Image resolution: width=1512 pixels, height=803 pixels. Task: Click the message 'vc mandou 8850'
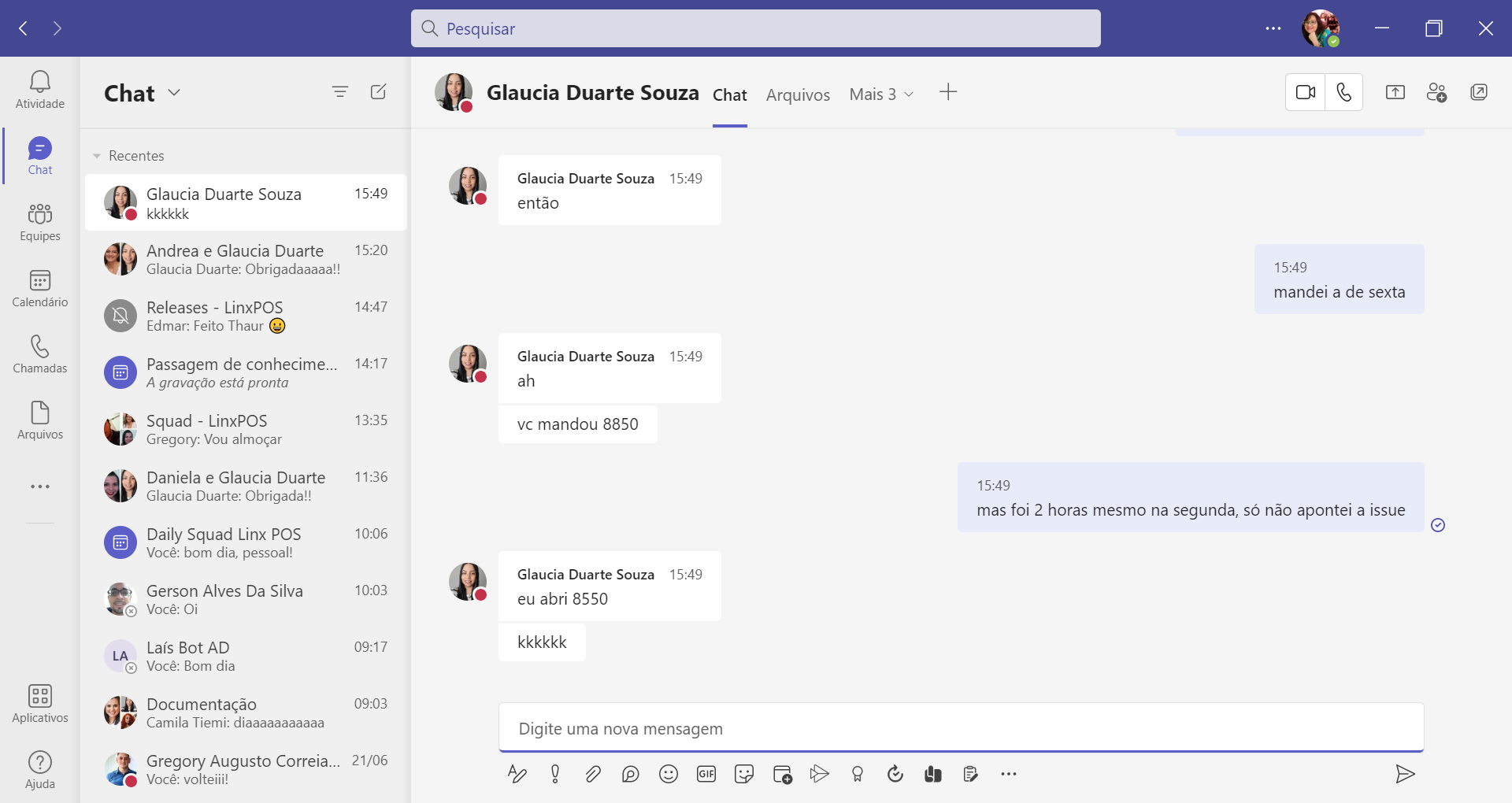(x=578, y=424)
